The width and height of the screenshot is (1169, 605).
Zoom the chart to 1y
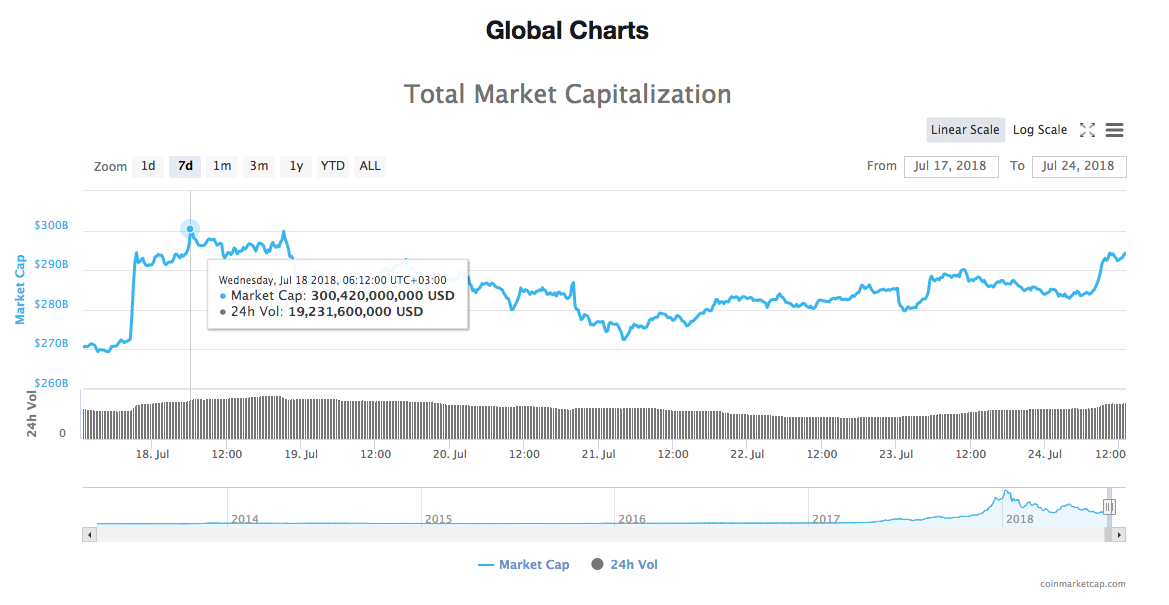(295, 166)
